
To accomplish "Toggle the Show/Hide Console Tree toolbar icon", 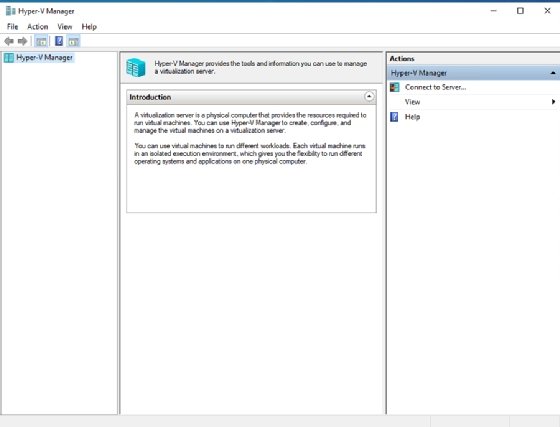I will click(41, 41).
